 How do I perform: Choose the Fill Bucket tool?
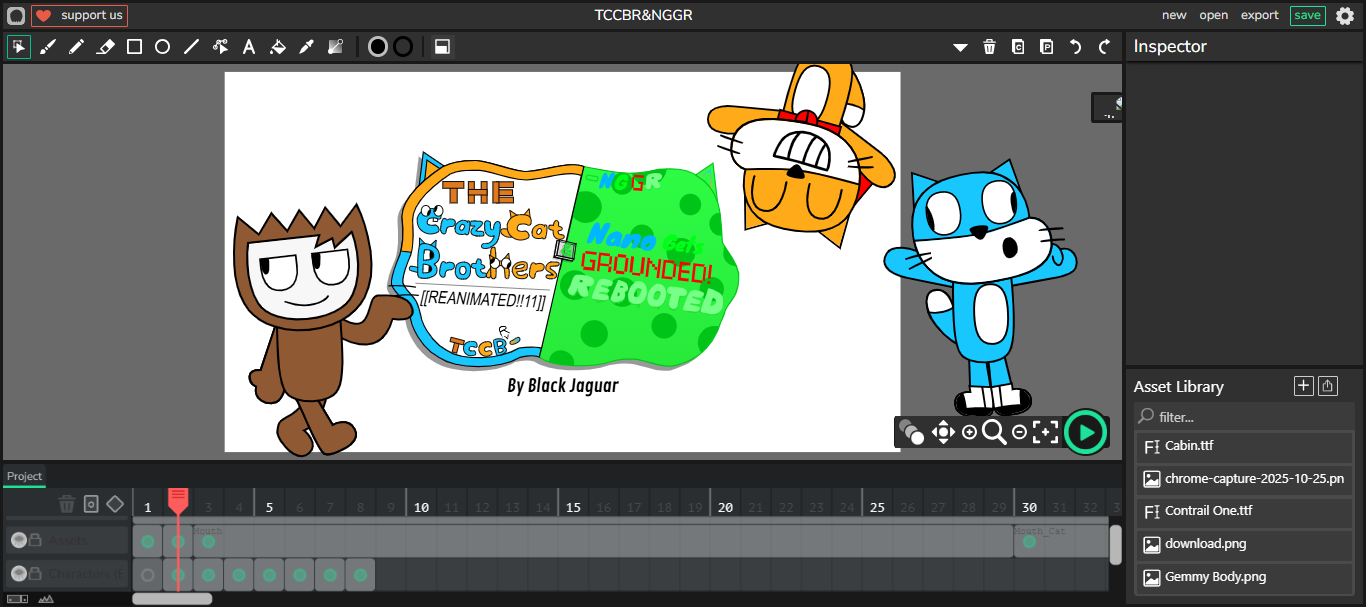[278, 47]
